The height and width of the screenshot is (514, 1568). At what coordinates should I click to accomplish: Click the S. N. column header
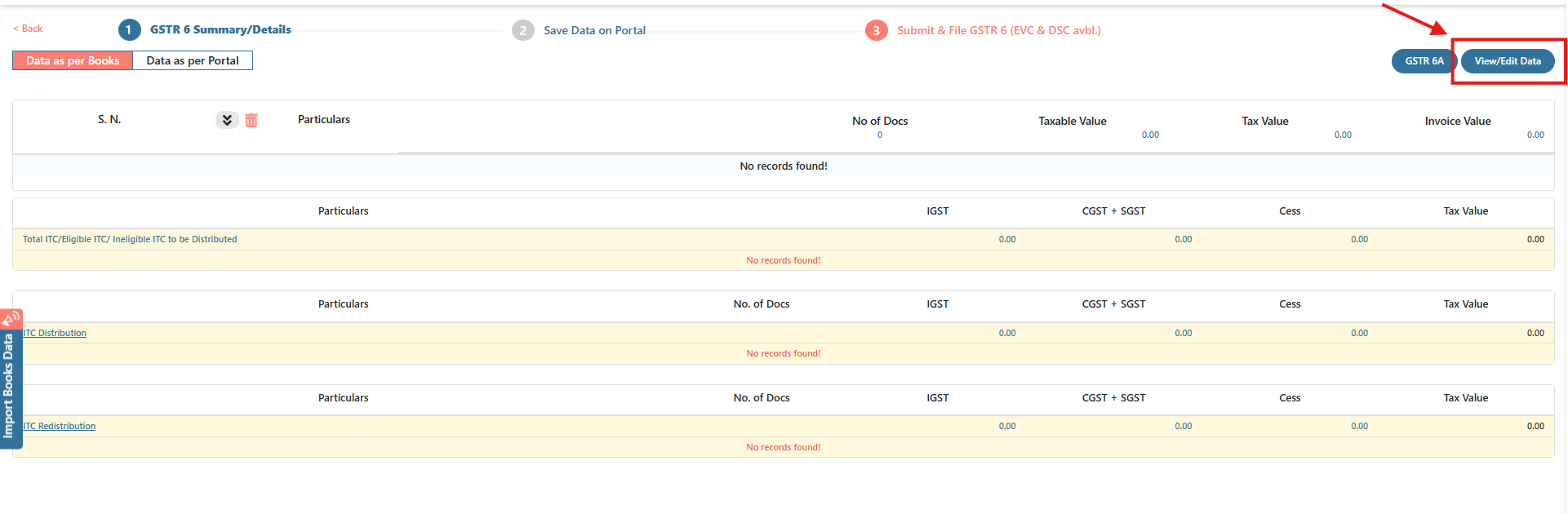109,120
